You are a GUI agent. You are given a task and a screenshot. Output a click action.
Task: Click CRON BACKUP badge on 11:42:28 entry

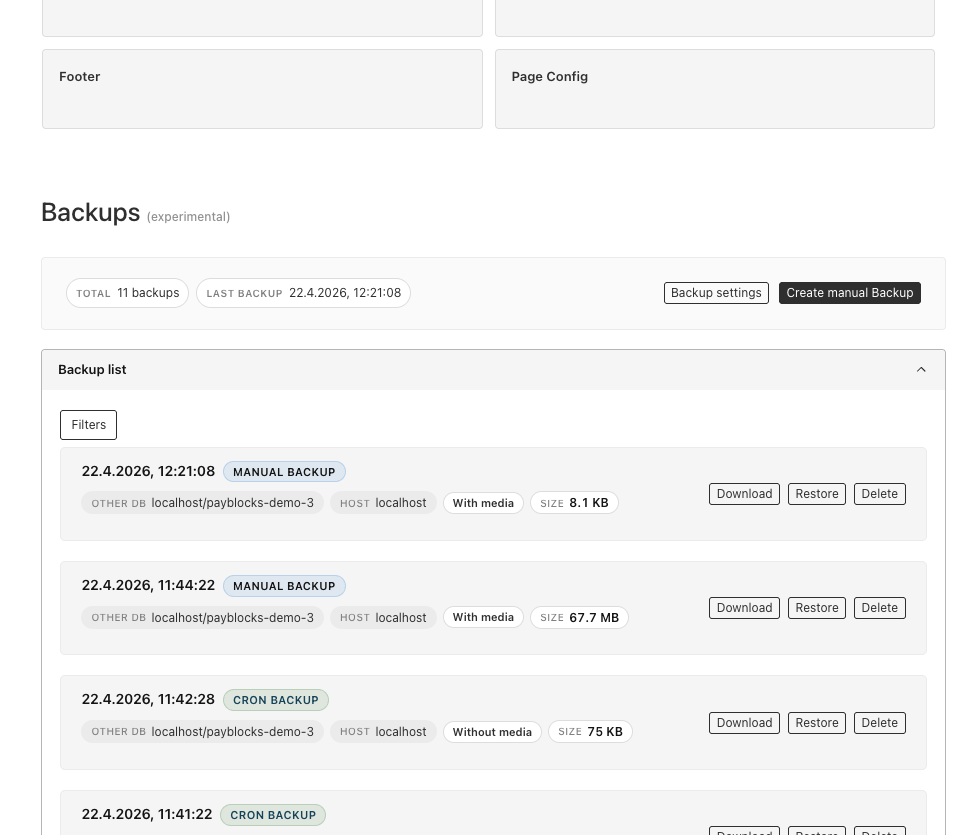[276, 701]
